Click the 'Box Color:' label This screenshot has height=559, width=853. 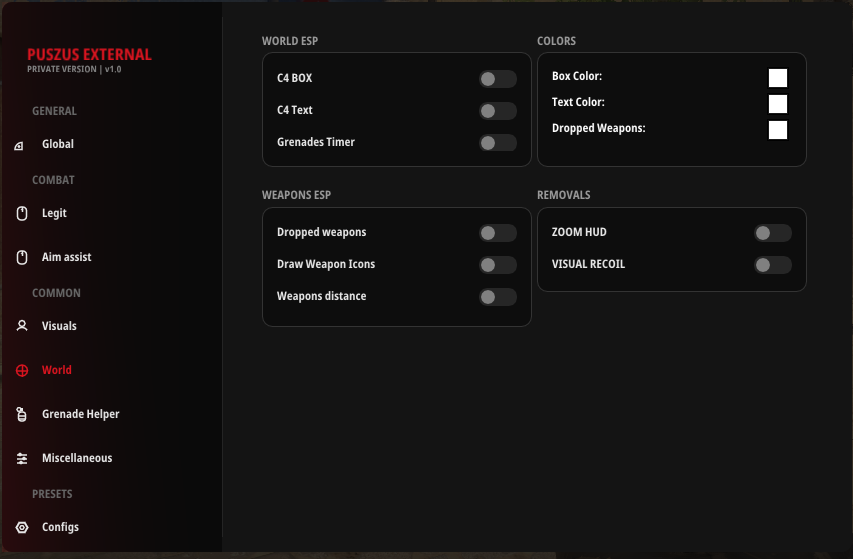click(577, 76)
